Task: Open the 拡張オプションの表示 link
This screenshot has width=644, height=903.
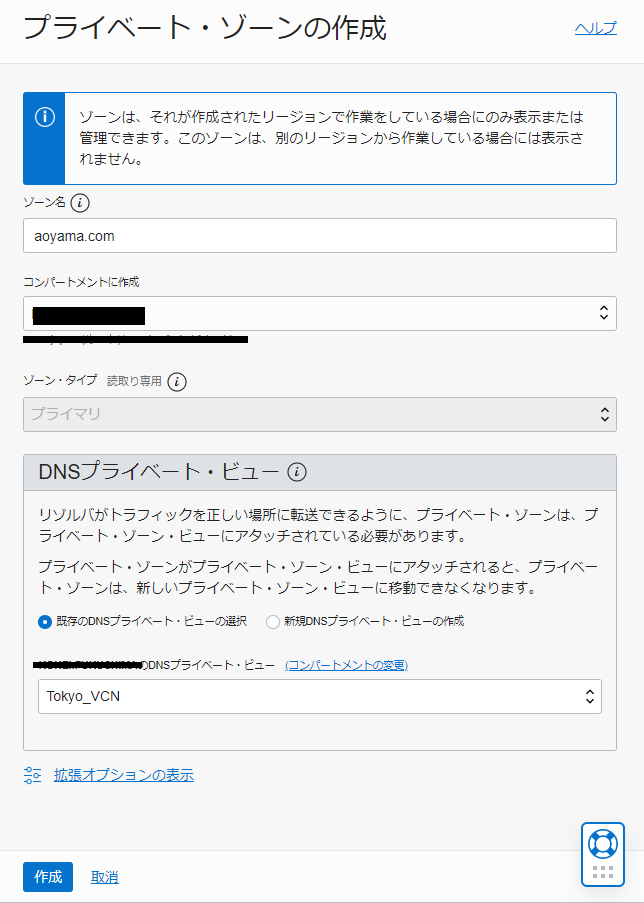Action: [x=124, y=776]
